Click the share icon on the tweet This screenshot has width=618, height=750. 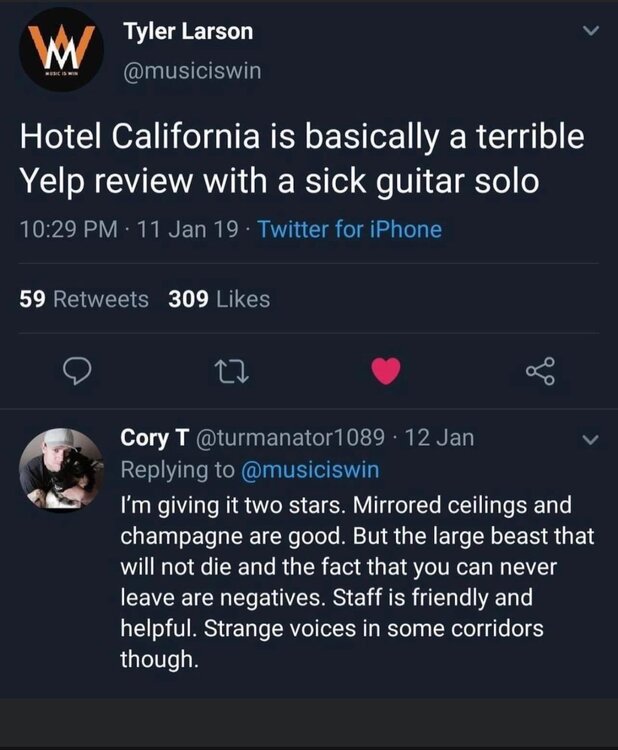click(540, 372)
